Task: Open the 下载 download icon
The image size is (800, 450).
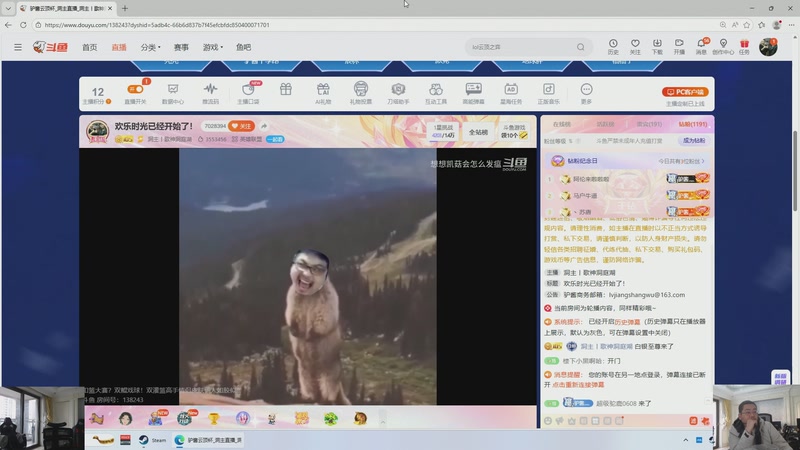Action: point(657,46)
